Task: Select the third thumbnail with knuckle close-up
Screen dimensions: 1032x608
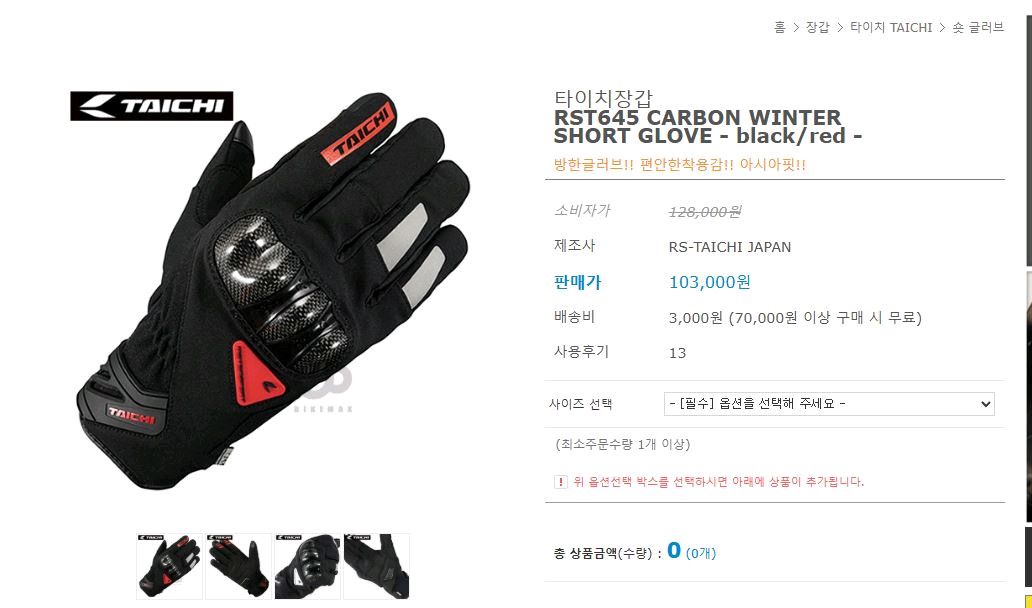Action: (x=307, y=566)
